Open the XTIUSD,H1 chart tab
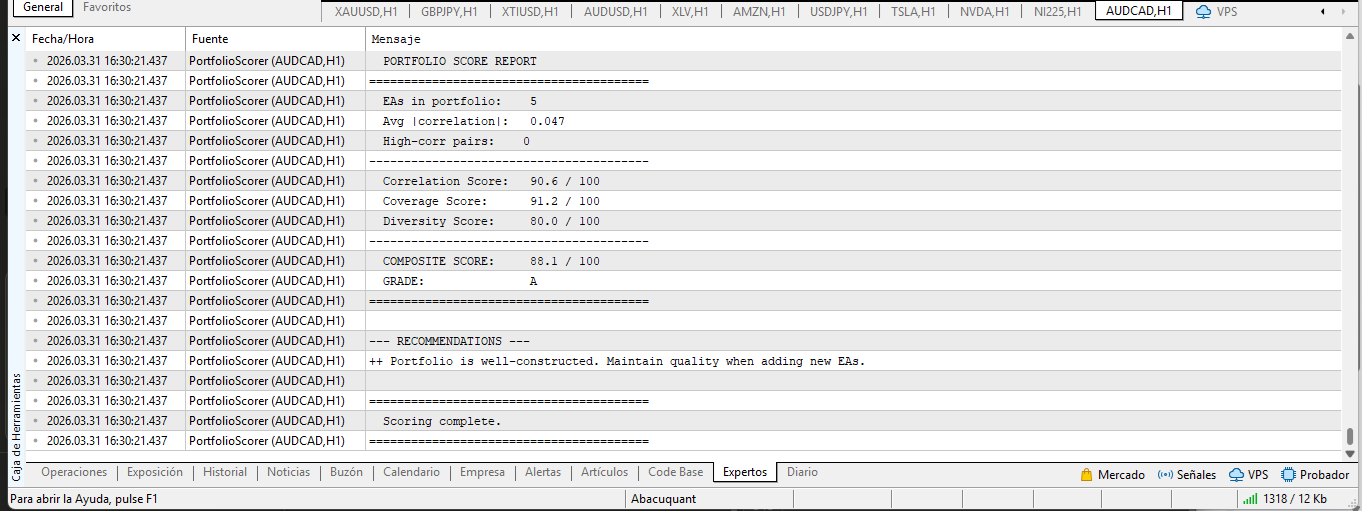Image resolution: width=1362 pixels, height=511 pixels. click(530, 12)
